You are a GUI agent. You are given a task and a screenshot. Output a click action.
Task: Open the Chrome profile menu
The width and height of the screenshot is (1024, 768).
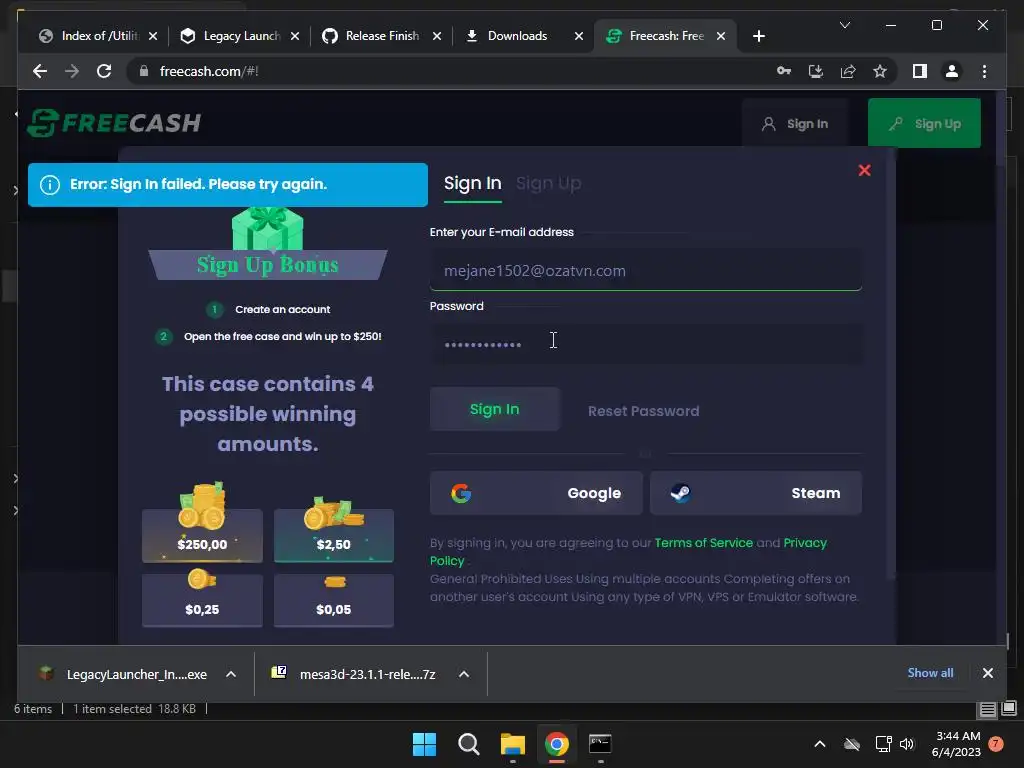pos(952,71)
